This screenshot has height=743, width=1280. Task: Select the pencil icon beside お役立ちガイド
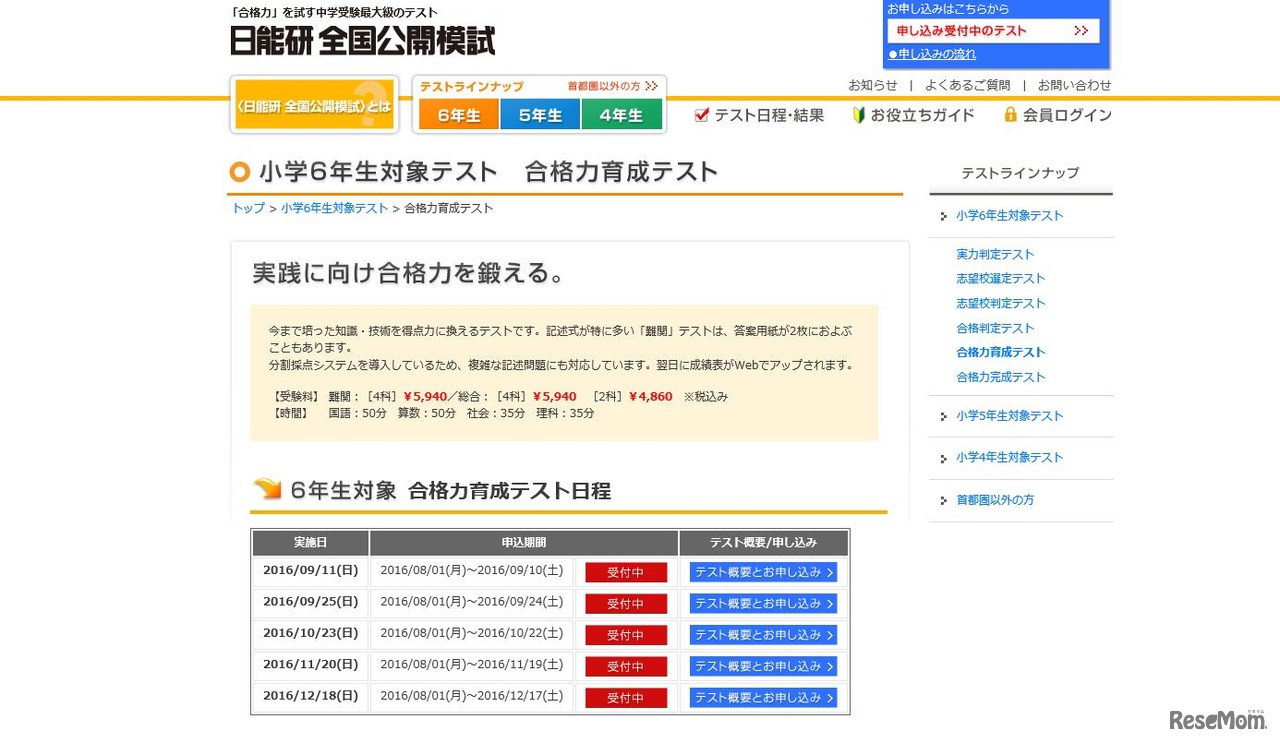[860, 114]
